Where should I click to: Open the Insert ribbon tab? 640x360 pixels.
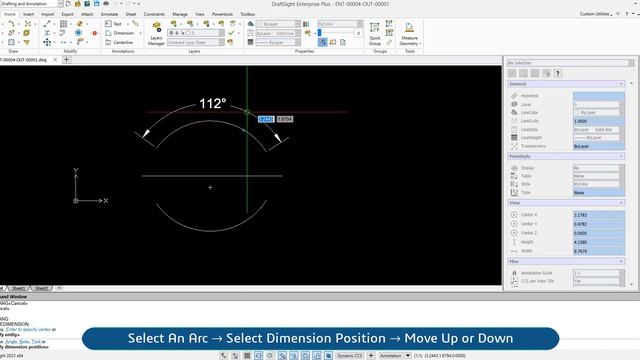coord(29,14)
